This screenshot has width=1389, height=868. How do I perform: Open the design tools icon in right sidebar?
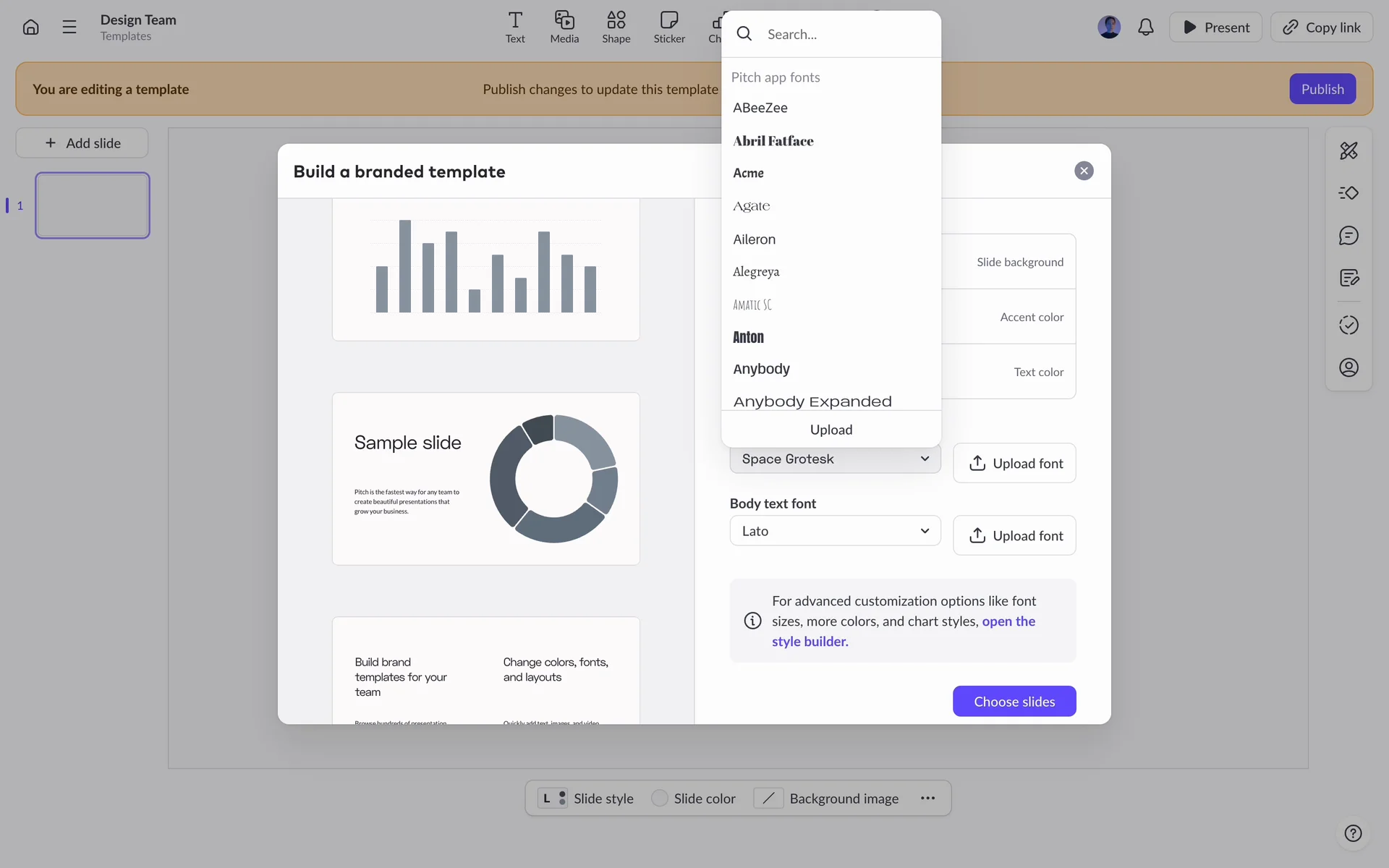pos(1348,150)
